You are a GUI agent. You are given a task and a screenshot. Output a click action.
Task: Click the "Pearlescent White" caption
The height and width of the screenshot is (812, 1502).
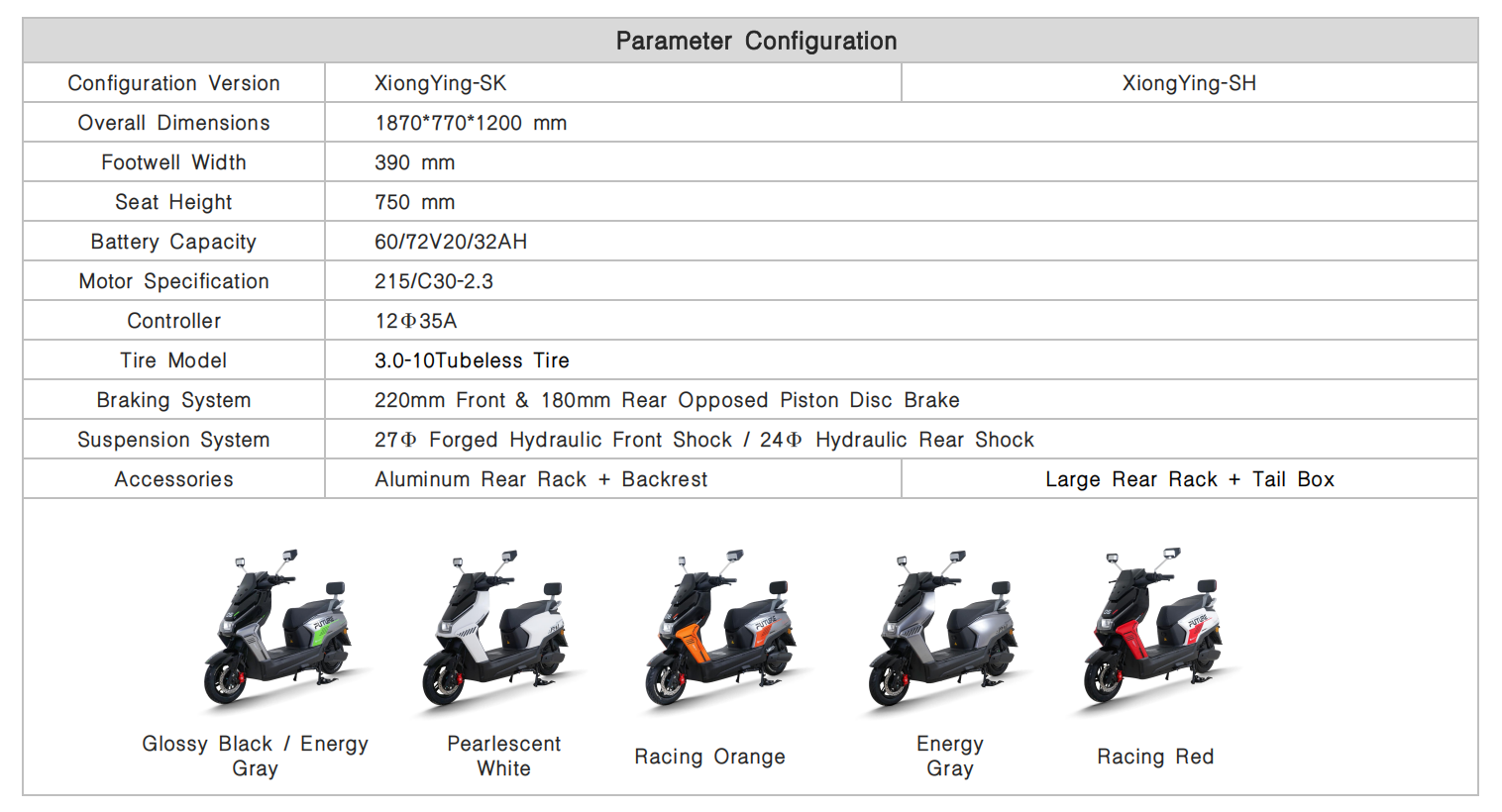(503, 756)
